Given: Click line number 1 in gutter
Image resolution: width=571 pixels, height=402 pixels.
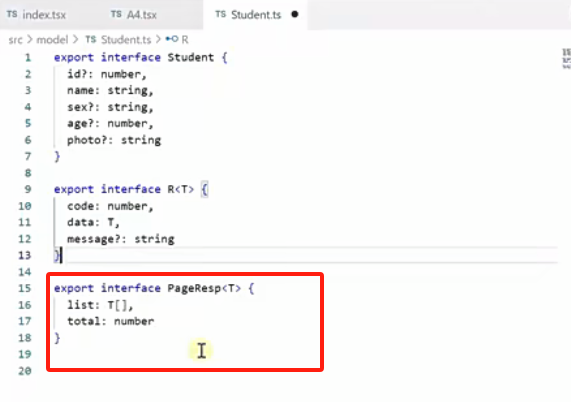Looking at the screenshot, I should pos(28,58).
